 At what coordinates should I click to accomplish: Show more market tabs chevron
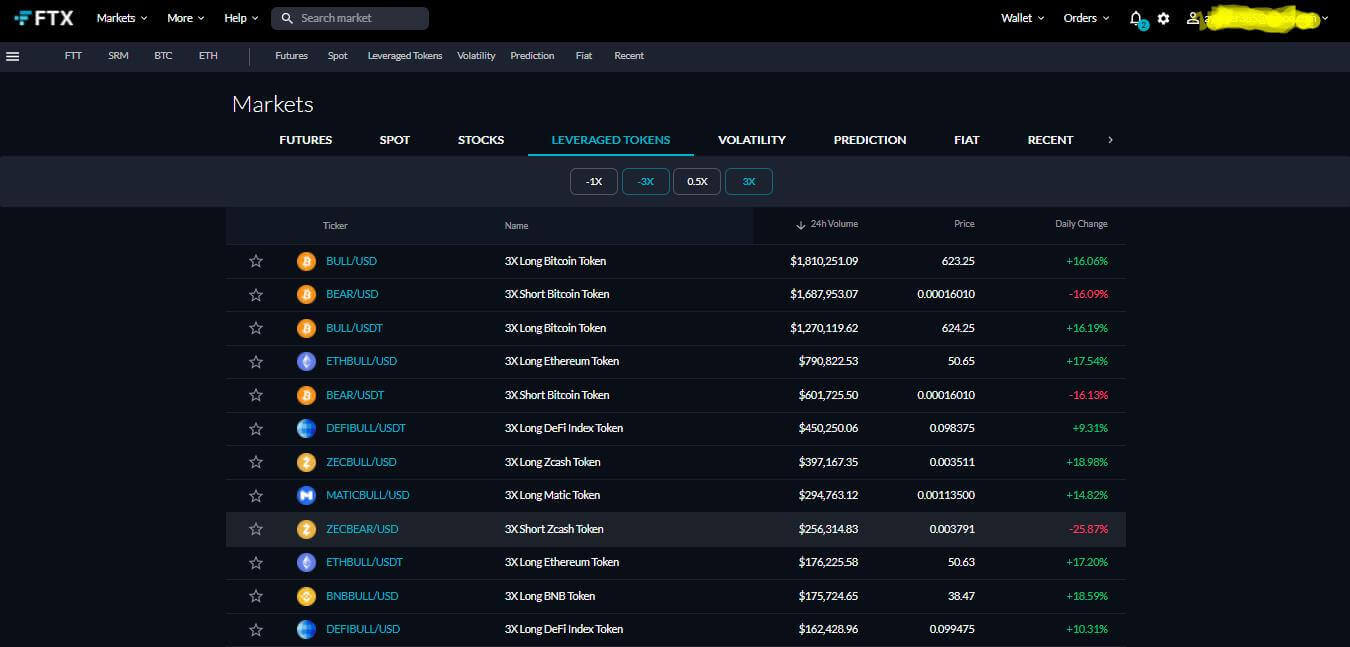(x=1110, y=140)
